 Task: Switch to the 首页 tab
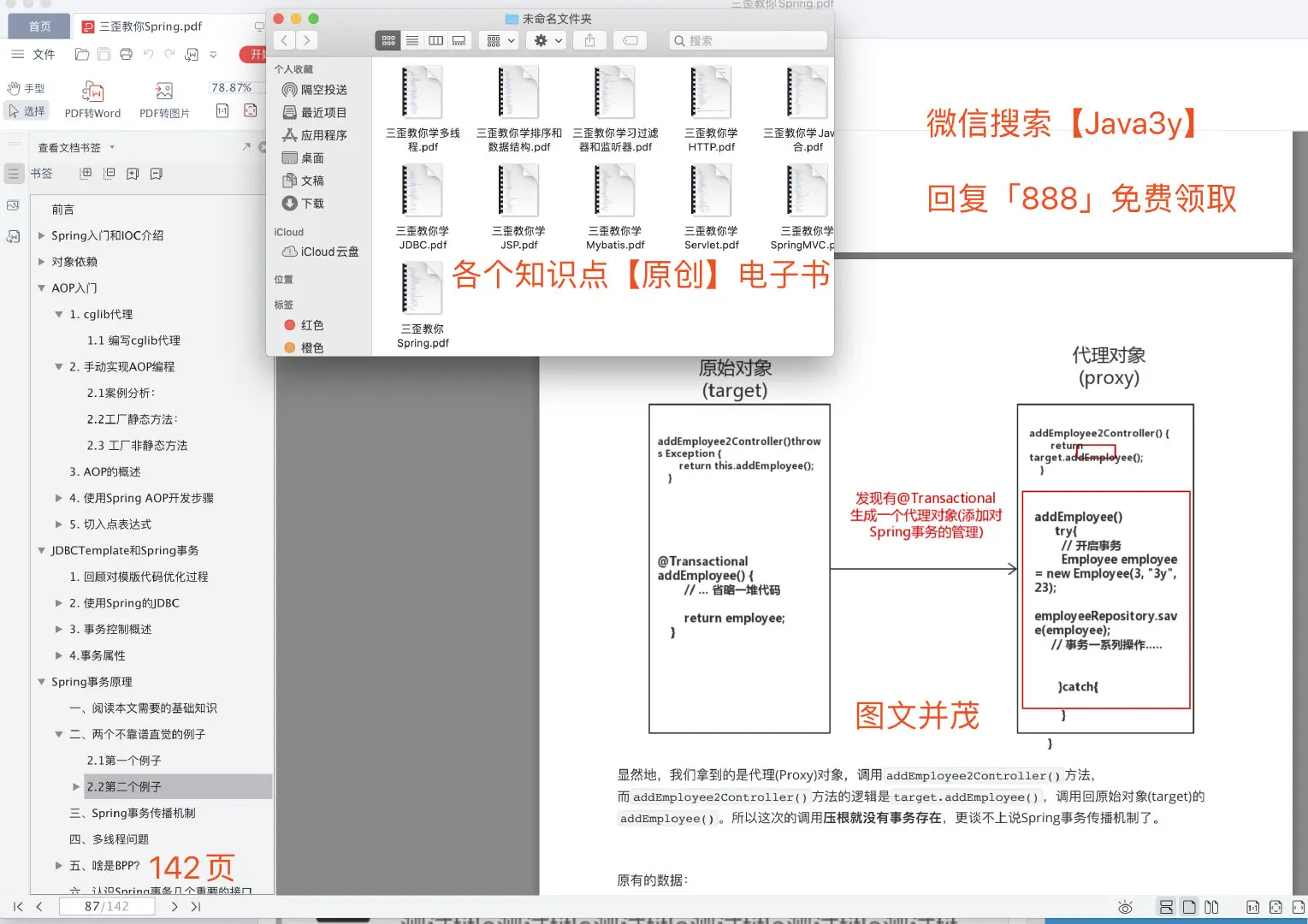39,27
